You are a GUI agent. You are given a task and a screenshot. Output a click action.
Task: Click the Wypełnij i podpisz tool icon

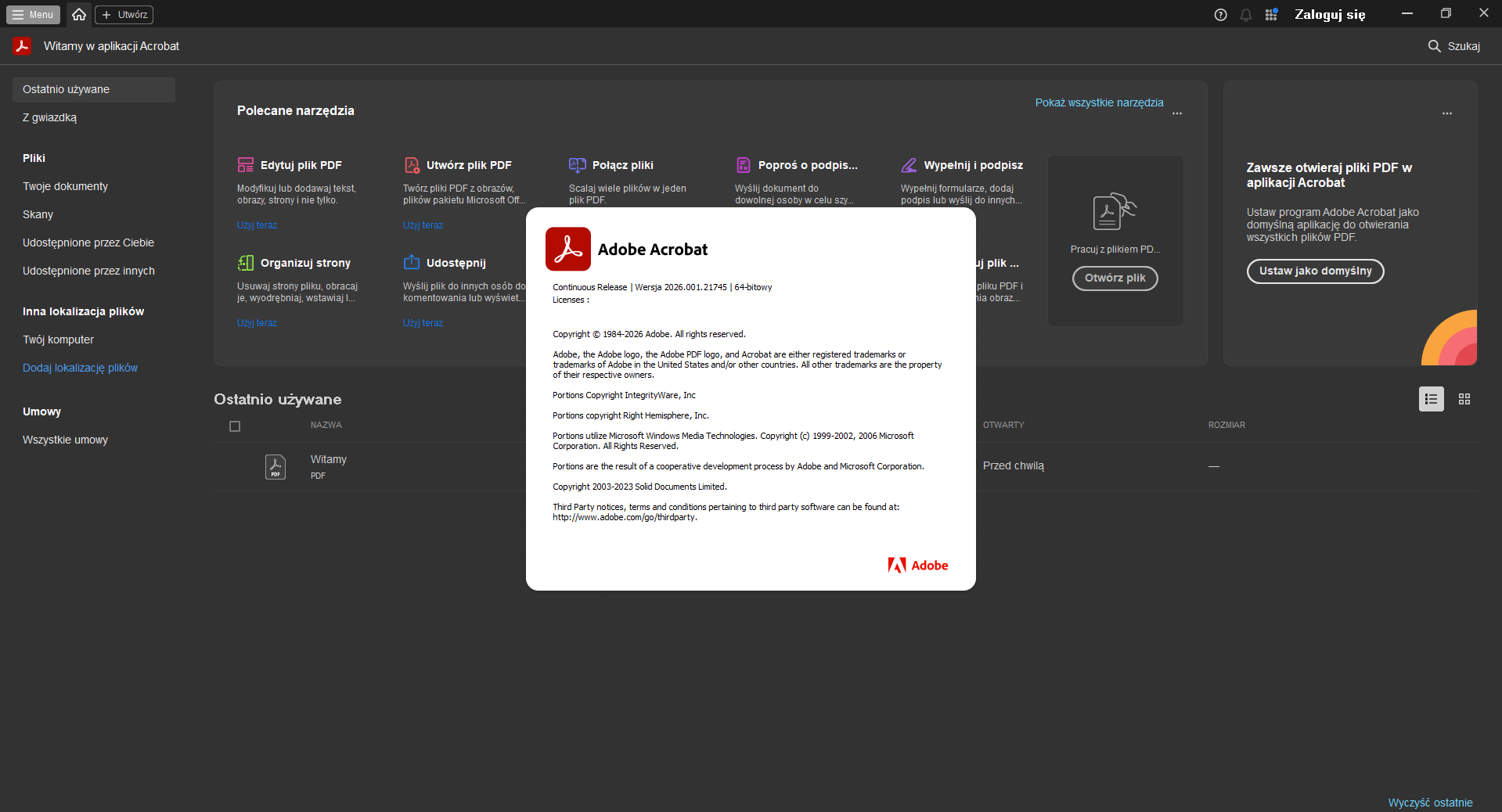pos(909,165)
